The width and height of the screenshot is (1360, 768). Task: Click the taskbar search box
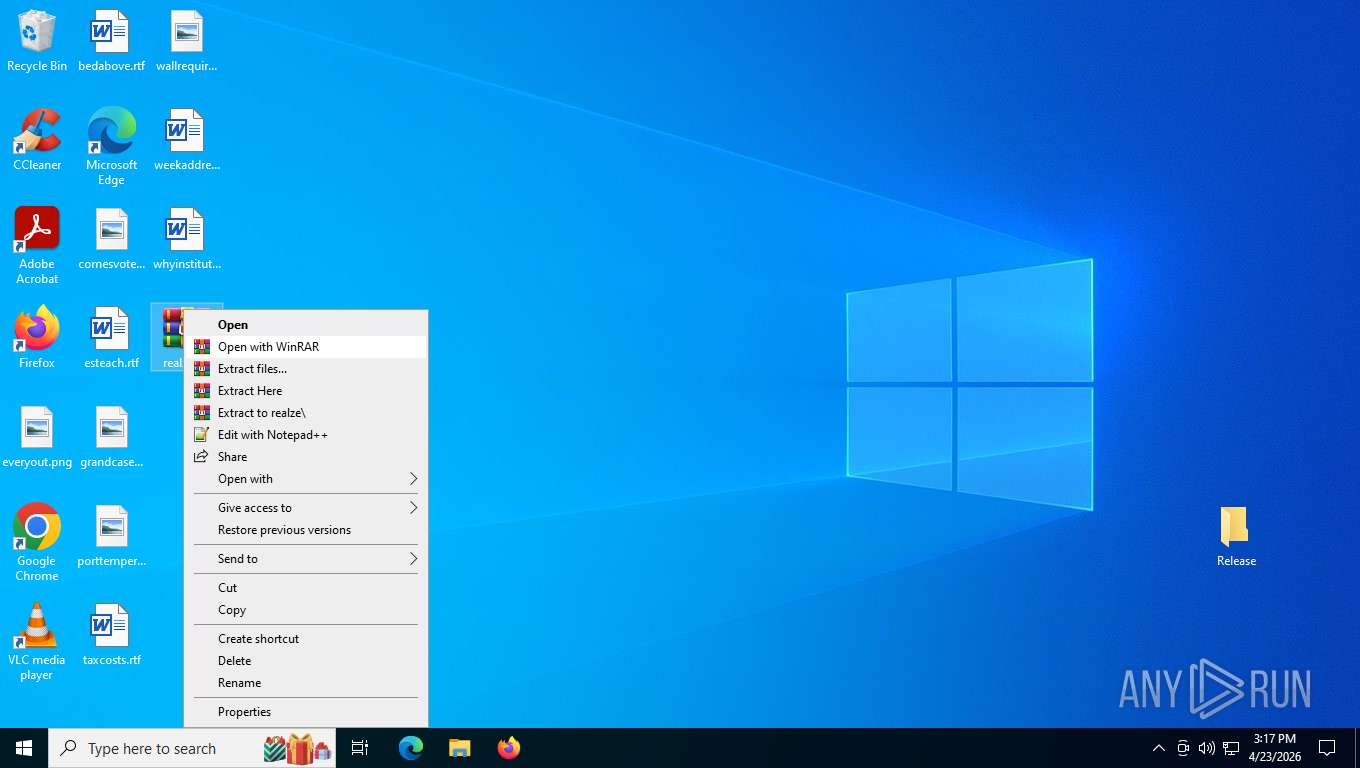[x=192, y=748]
